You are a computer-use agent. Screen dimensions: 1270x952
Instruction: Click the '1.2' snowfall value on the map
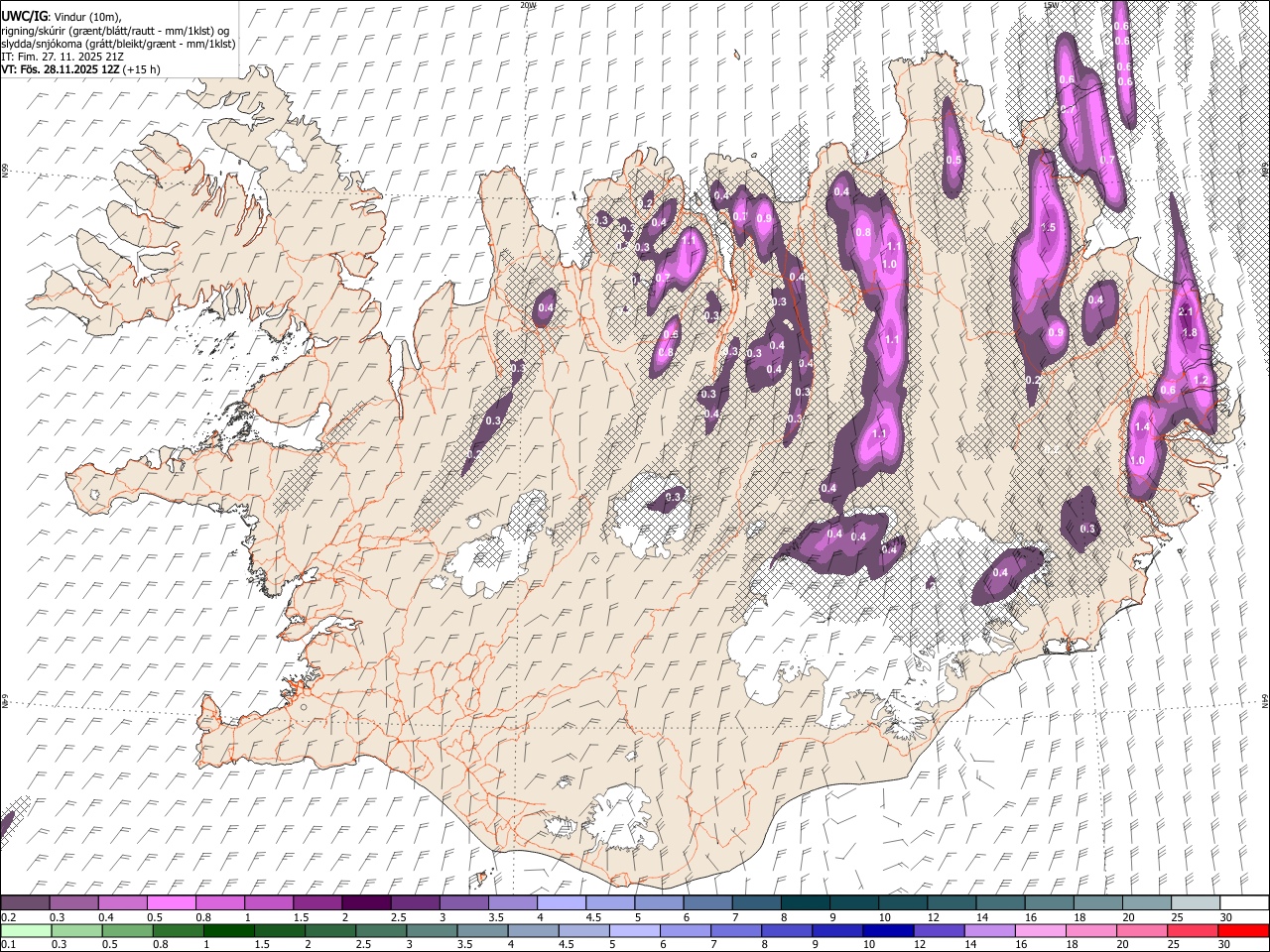(1202, 381)
